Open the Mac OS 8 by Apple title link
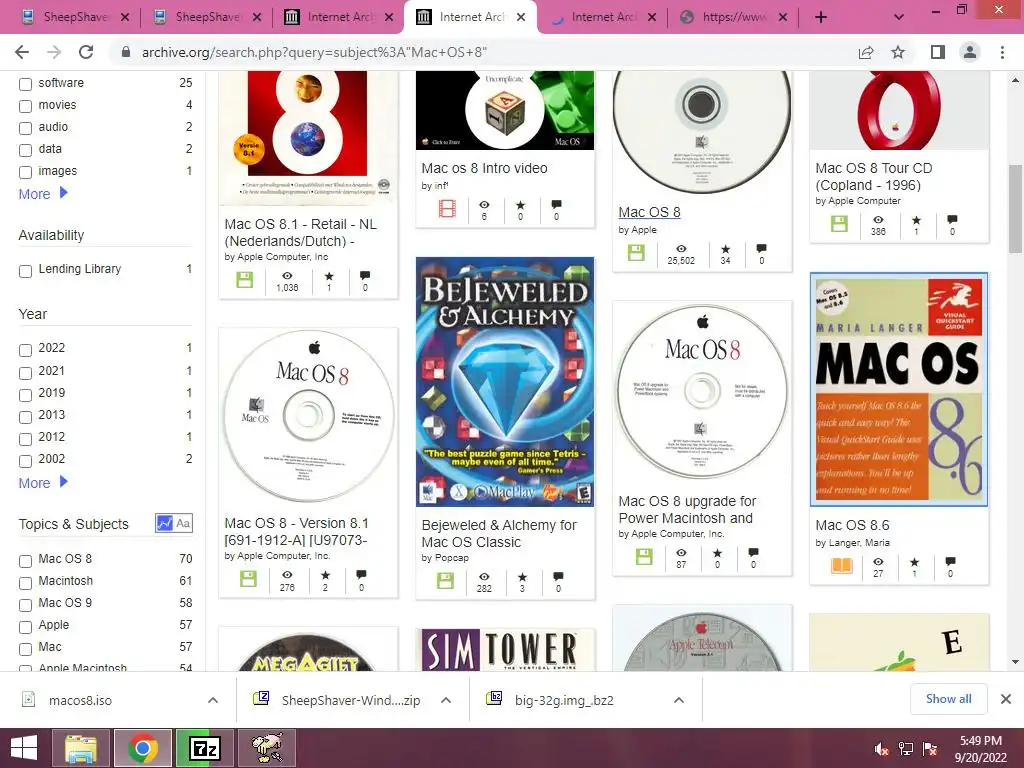The height and width of the screenshot is (768, 1024). [x=649, y=212]
